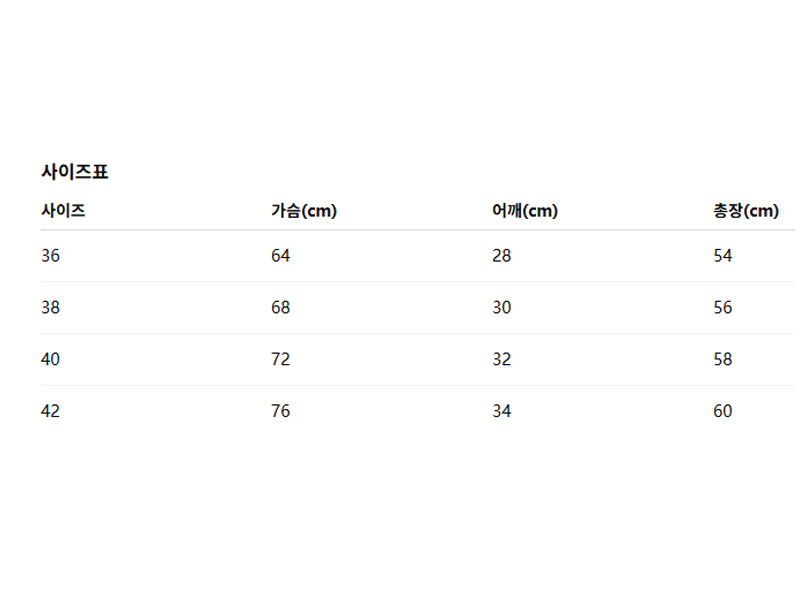The image size is (800, 600).
Task: Click chest value 68
Action: pyautogui.click(x=281, y=308)
